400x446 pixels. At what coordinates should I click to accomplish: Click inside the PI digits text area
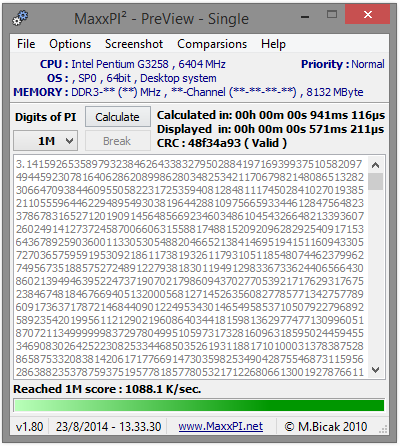pos(190,267)
